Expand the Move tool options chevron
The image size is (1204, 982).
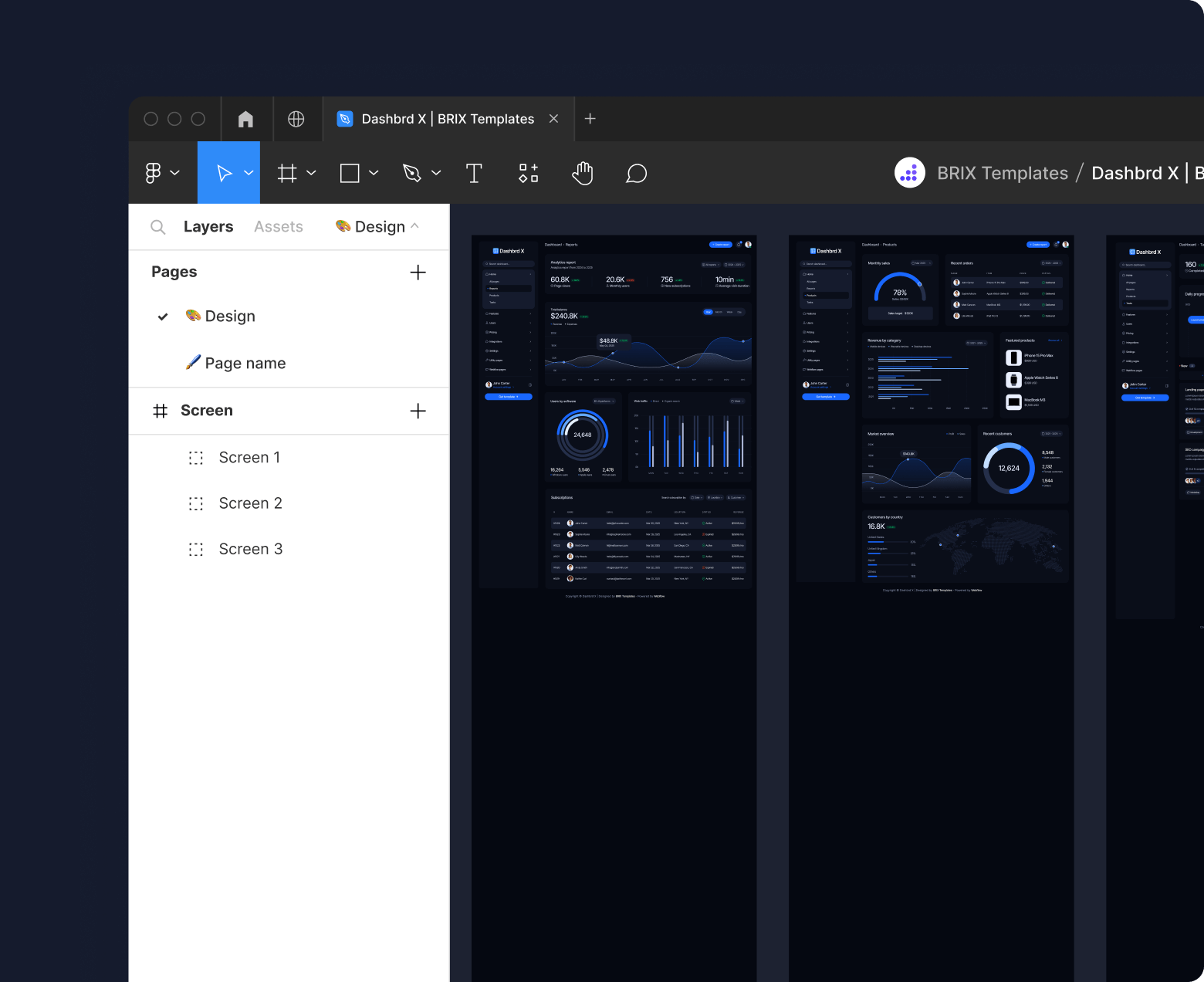pyautogui.click(x=249, y=172)
